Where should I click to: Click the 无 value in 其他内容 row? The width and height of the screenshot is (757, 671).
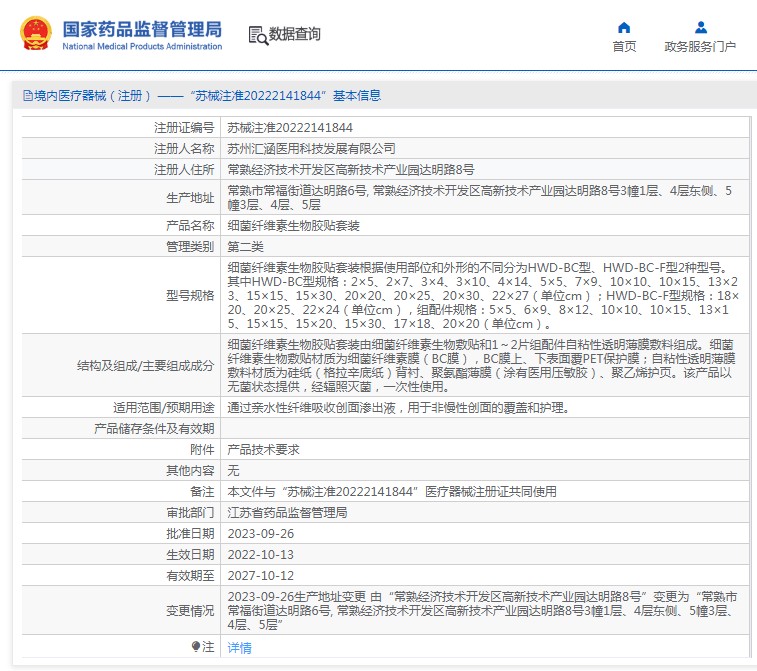click(x=233, y=470)
